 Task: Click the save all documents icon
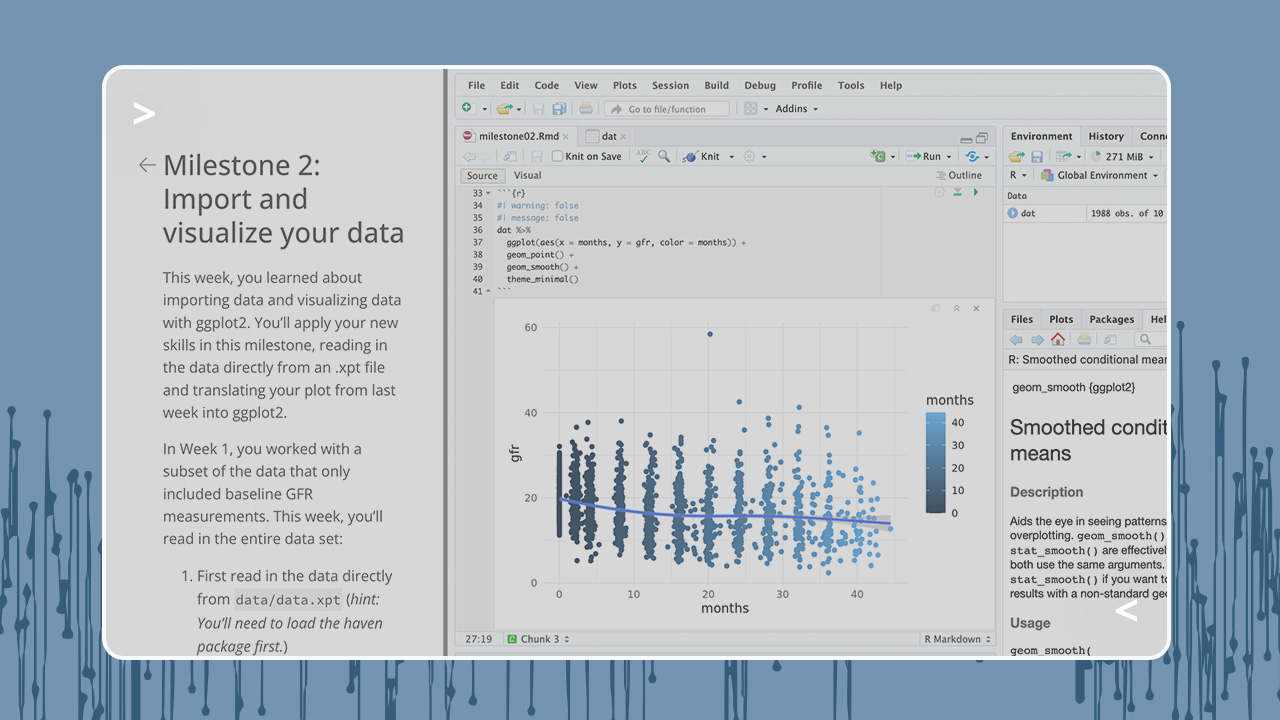pos(559,109)
